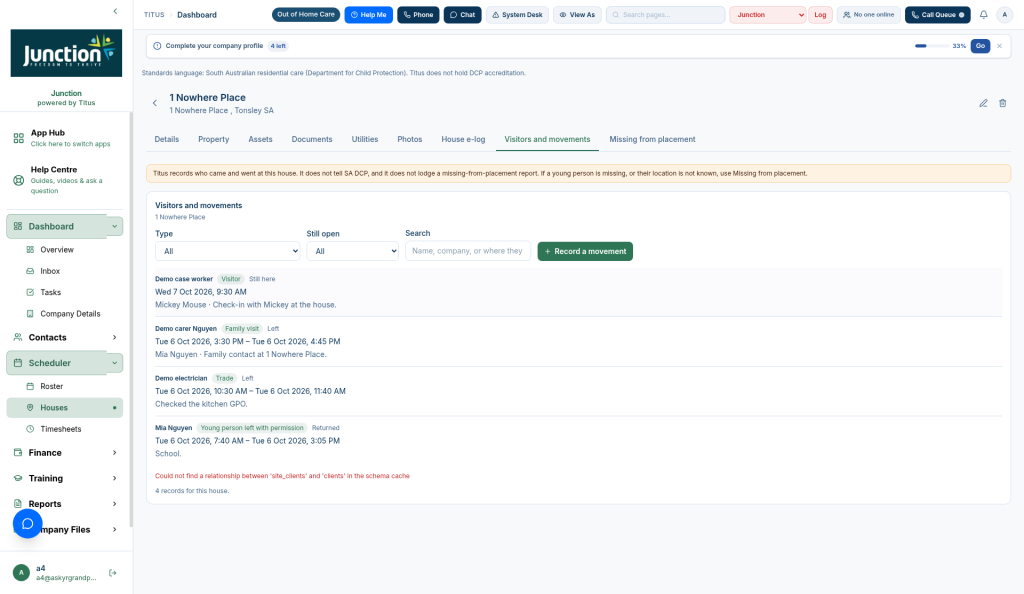Expand the Finance section
This screenshot has width=1024, height=594.
(65, 452)
